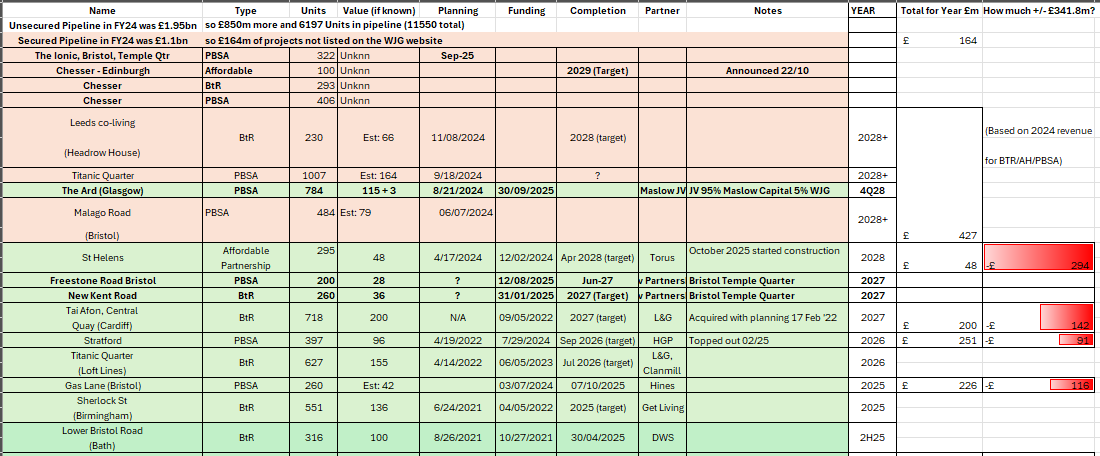1100x456 pixels.
Task: Select the 'Type' column header cell
Action: tap(246, 11)
